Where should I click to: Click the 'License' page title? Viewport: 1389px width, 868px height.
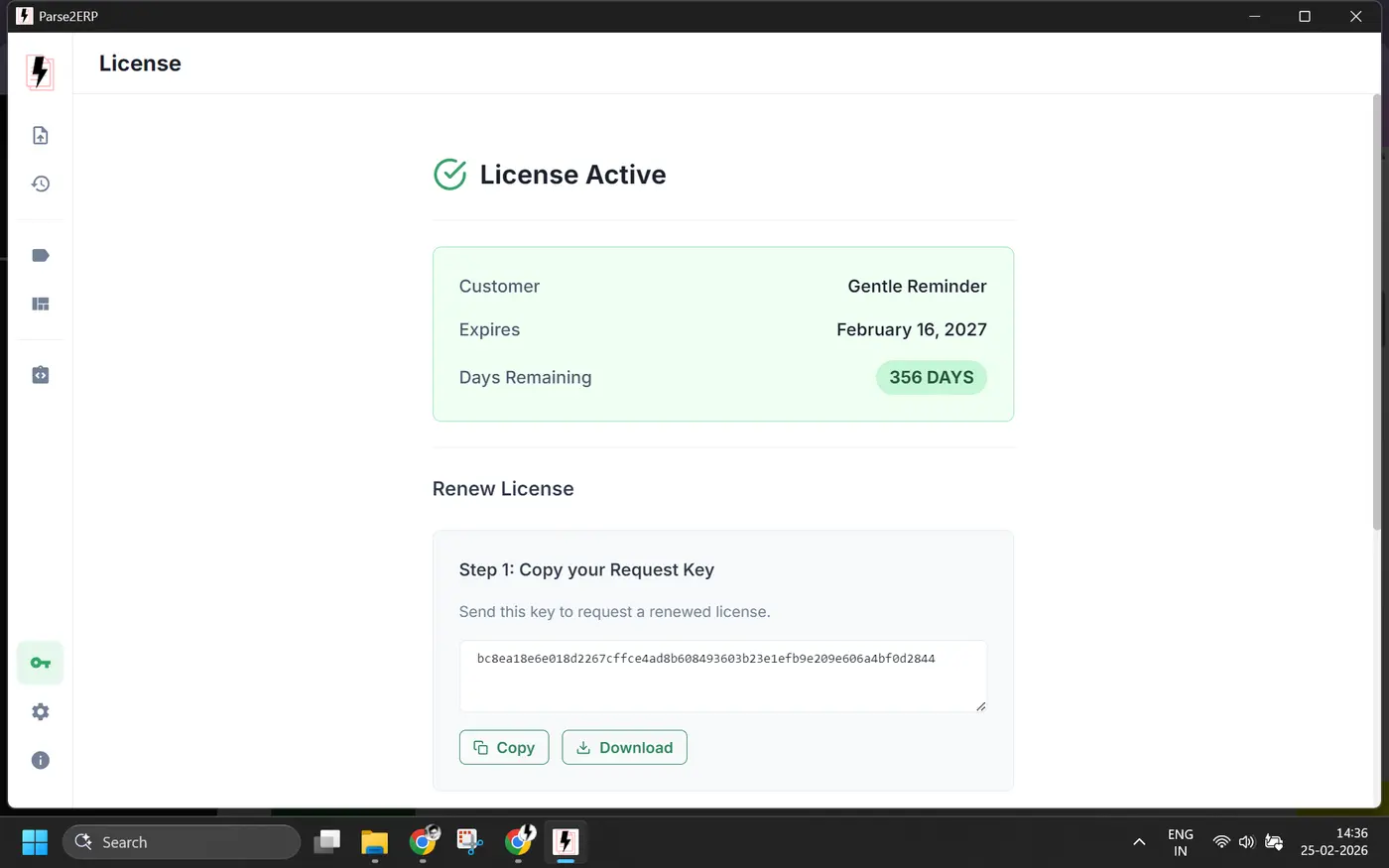[x=140, y=63]
